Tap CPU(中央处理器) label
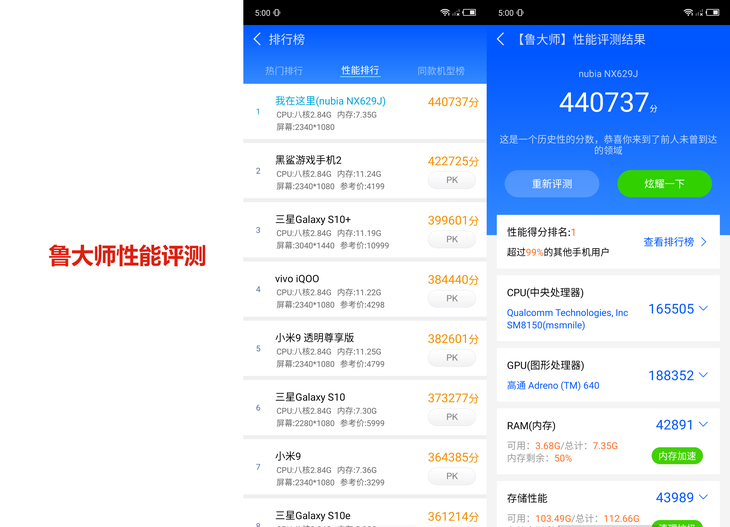Image resolution: width=730 pixels, height=527 pixels. pos(545,293)
